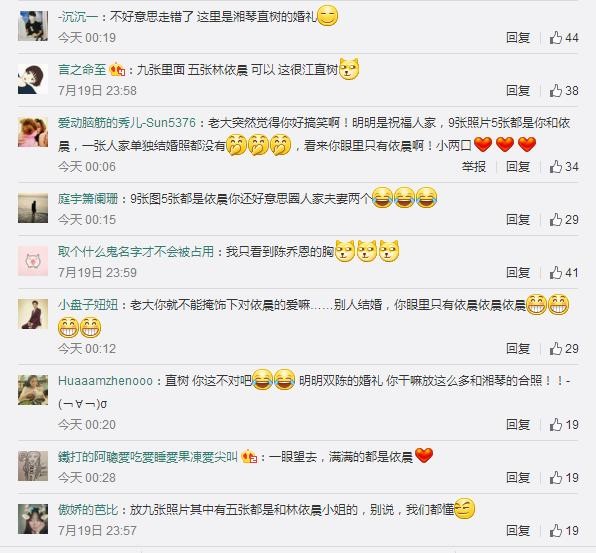Open avatar of 庭宇箫阑珊
Screen dimensions: 596x553
33,208
